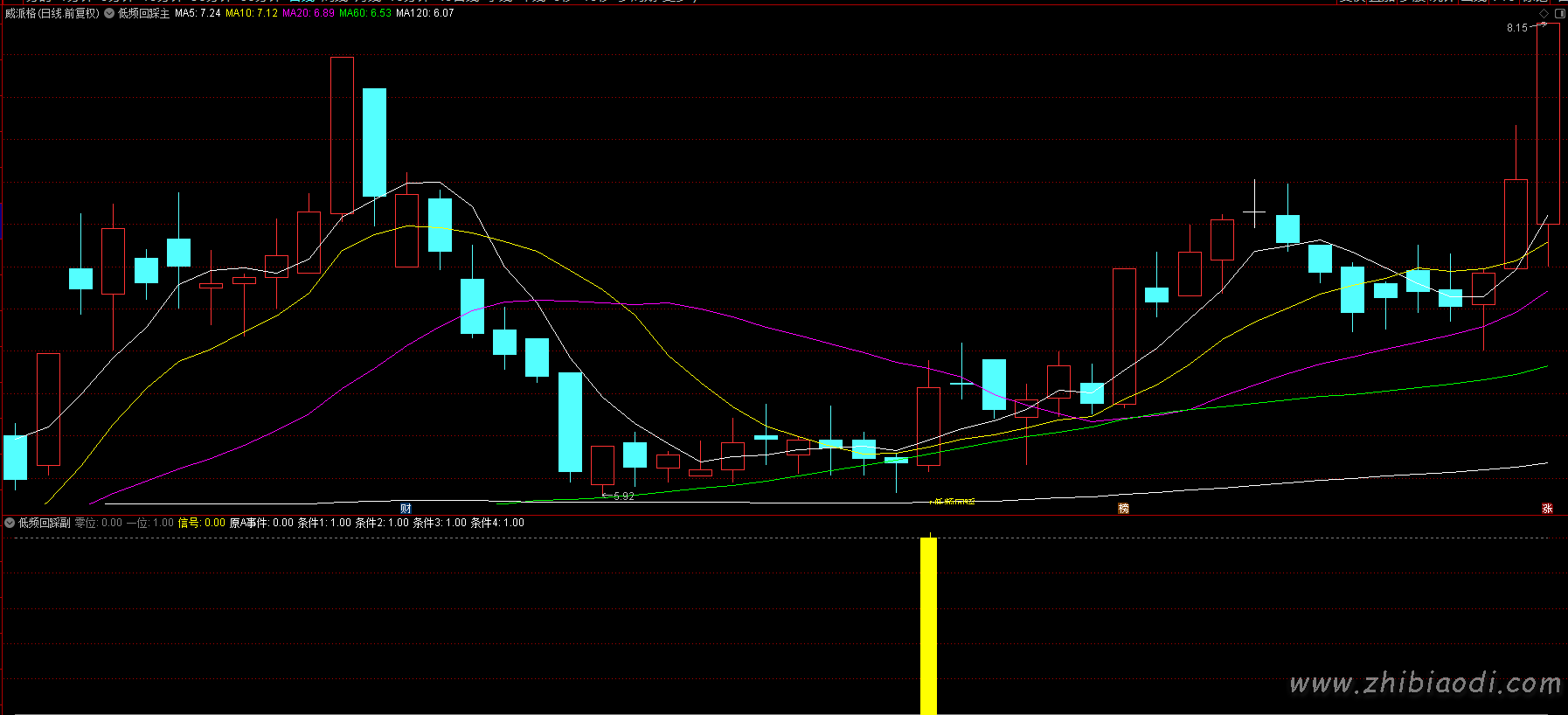The height and width of the screenshot is (715, 1568).
Task: Expand the 低频回踩副 indicator dropdown arrow
Action: [10, 523]
